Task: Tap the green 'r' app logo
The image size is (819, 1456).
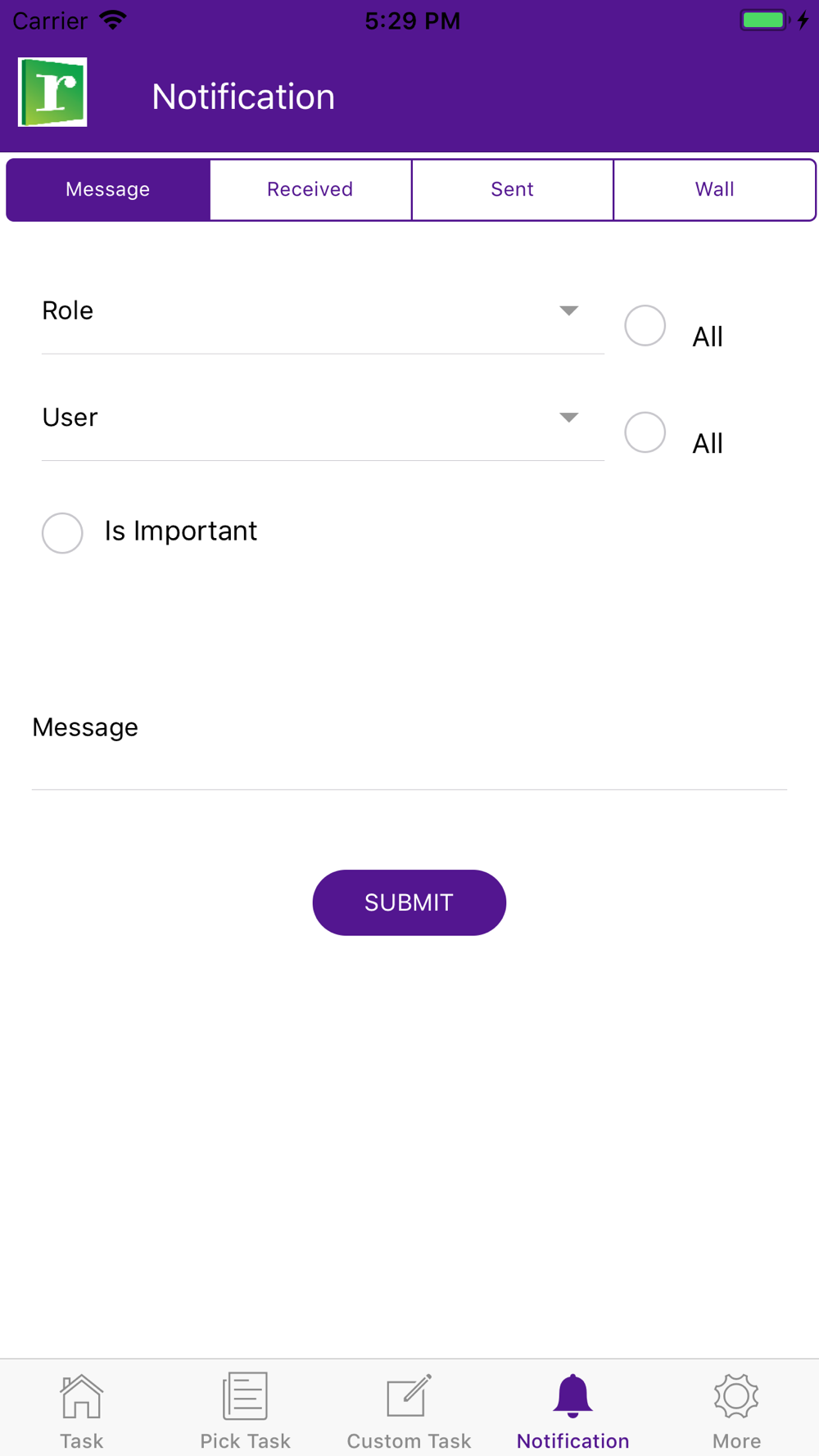Action: pyautogui.click(x=52, y=93)
